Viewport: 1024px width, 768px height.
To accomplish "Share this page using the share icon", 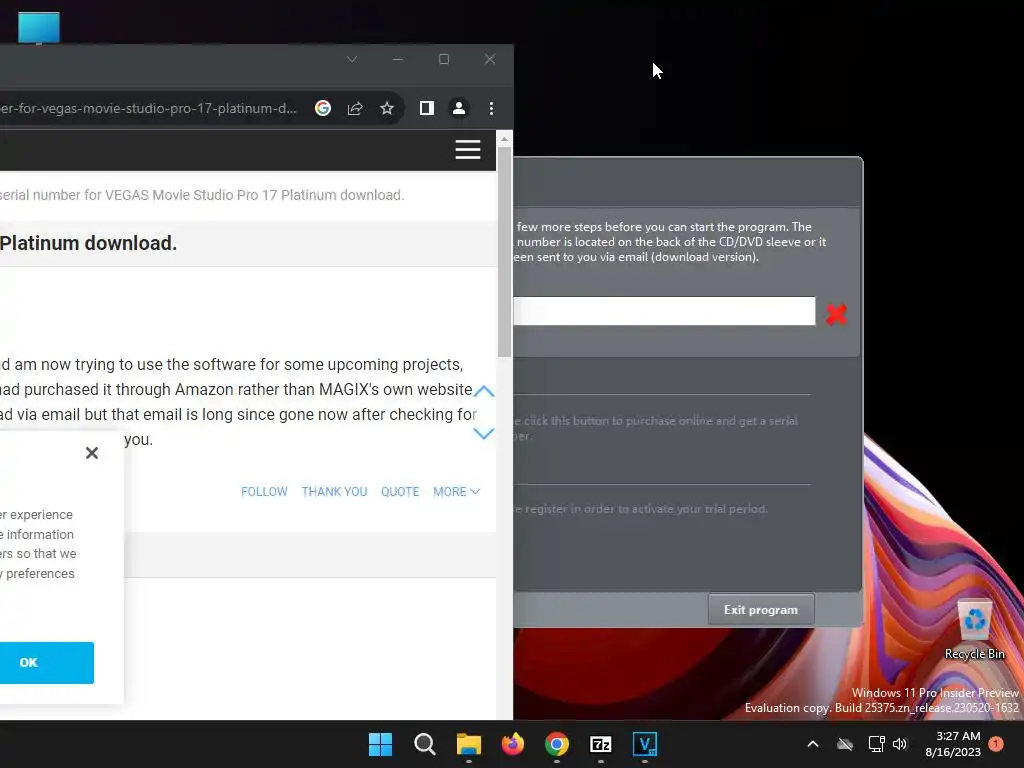I will pyautogui.click(x=355, y=108).
